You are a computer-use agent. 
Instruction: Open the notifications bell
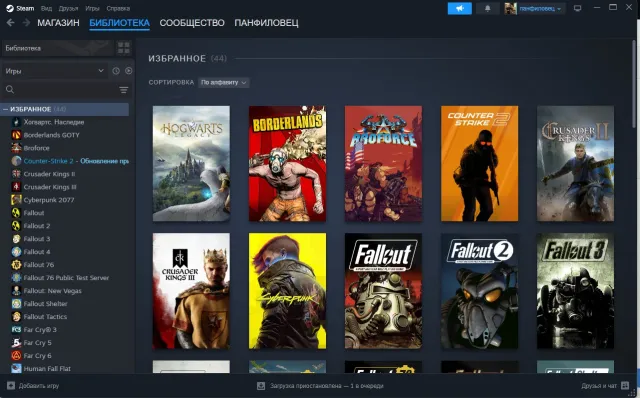pyautogui.click(x=487, y=9)
